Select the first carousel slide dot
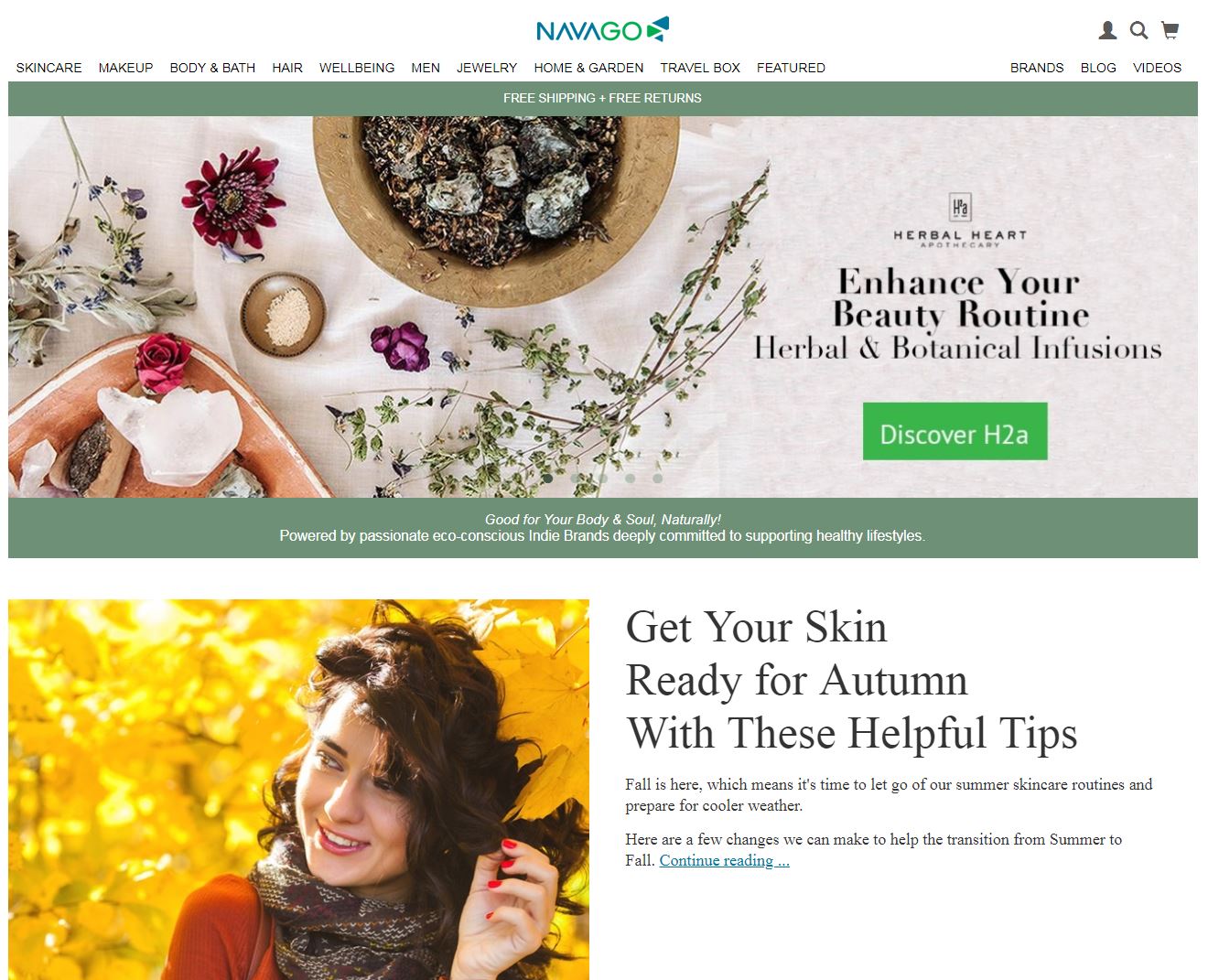Screen dimensions: 1208x980 548,478
